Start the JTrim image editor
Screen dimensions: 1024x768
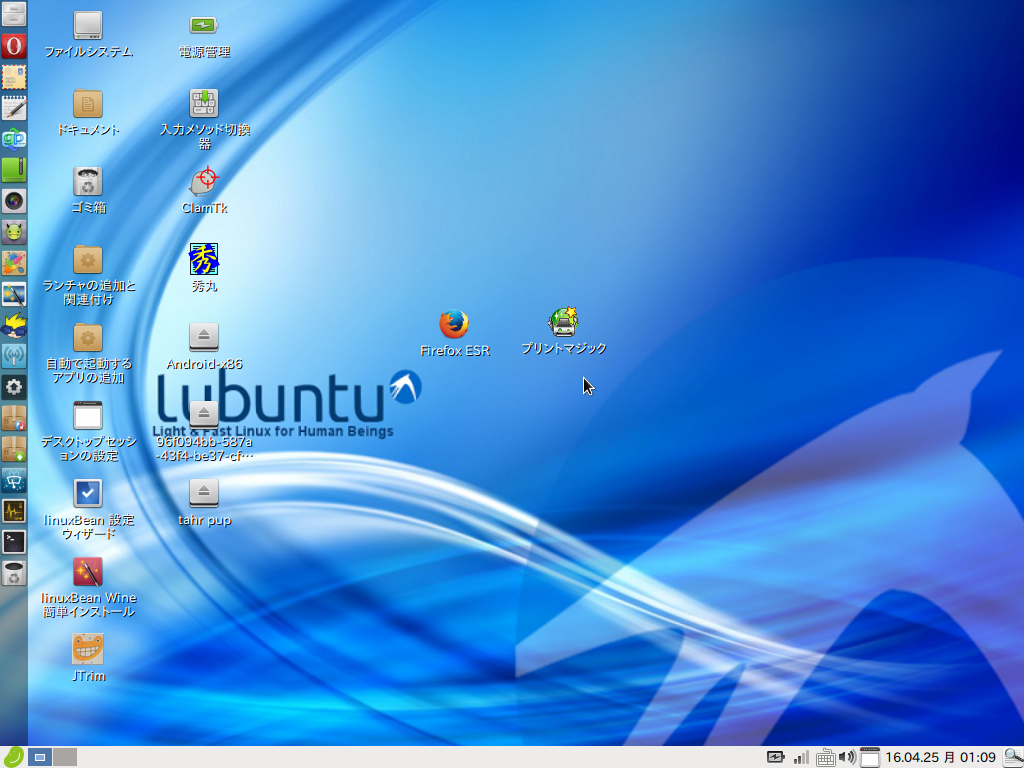coord(89,650)
